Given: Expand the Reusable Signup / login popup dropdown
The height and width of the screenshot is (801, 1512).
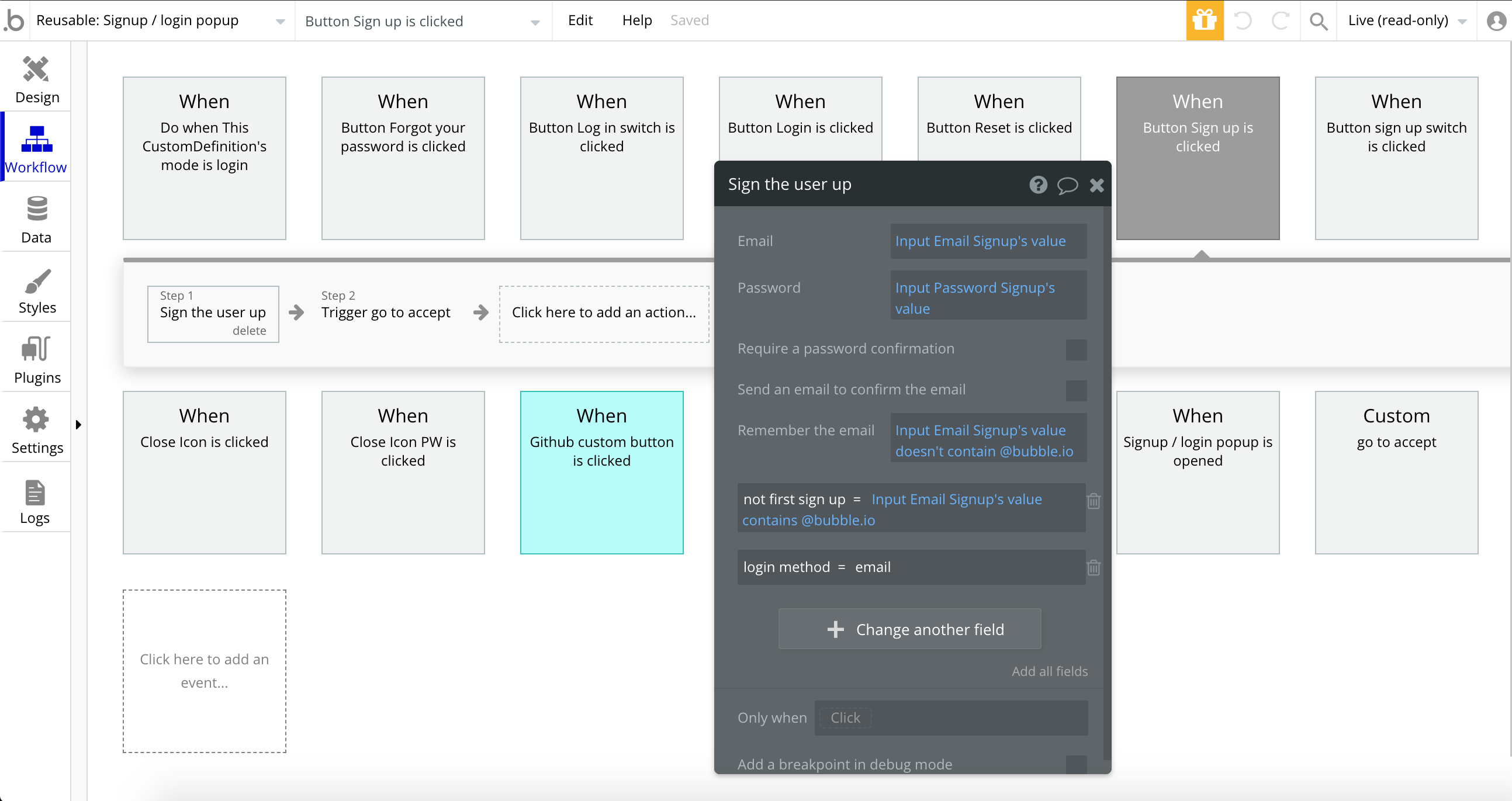Looking at the screenshot, I should pyautogui.click(x=280, y=22).
